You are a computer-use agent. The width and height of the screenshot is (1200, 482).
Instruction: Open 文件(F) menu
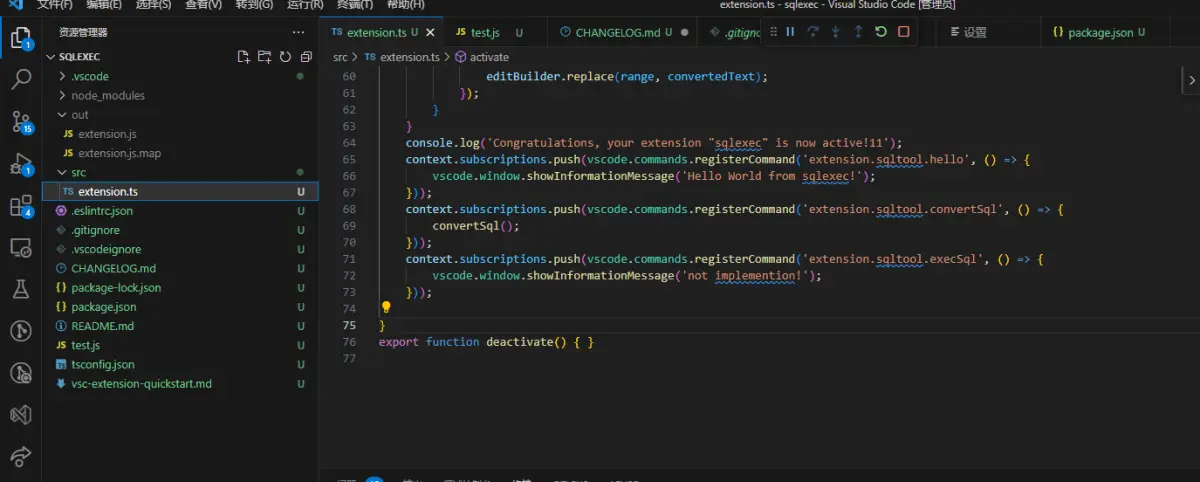[56, 5]
